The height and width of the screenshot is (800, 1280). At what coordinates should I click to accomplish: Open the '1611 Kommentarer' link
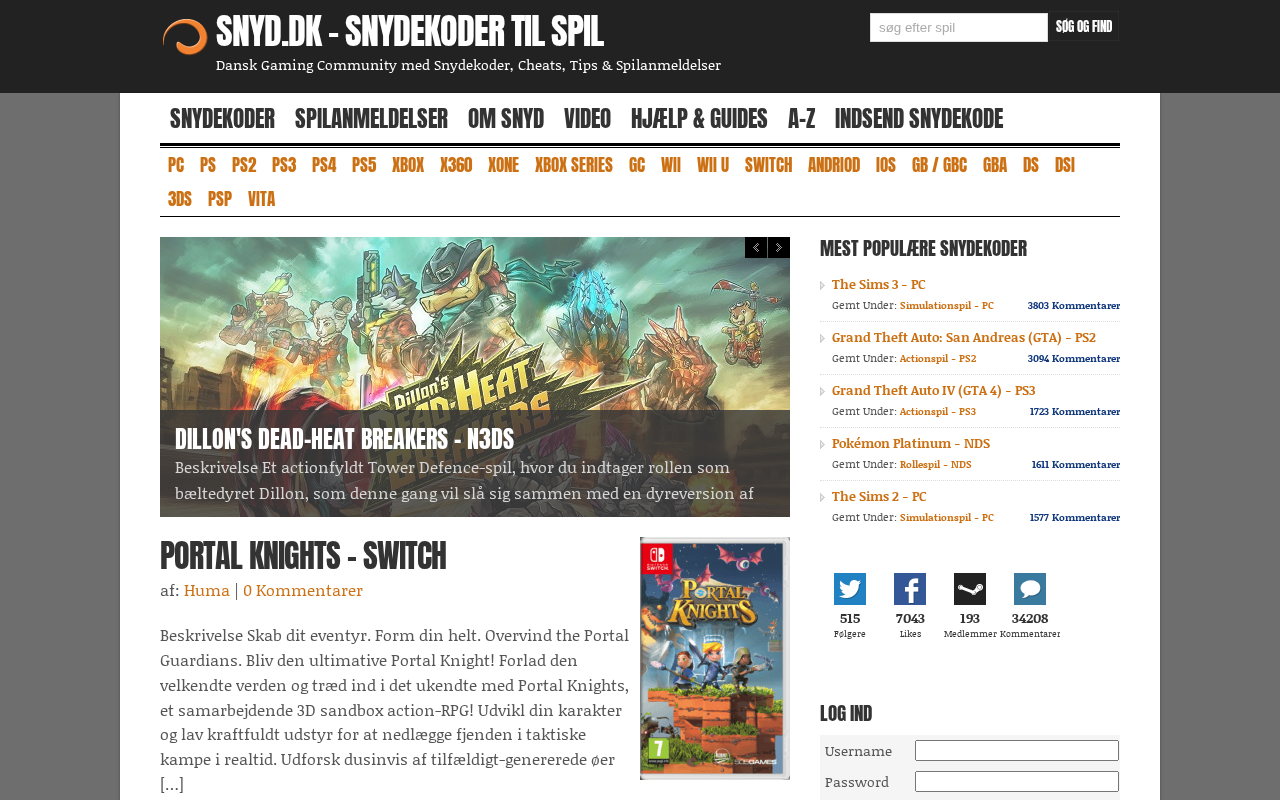pos(1076,465)
